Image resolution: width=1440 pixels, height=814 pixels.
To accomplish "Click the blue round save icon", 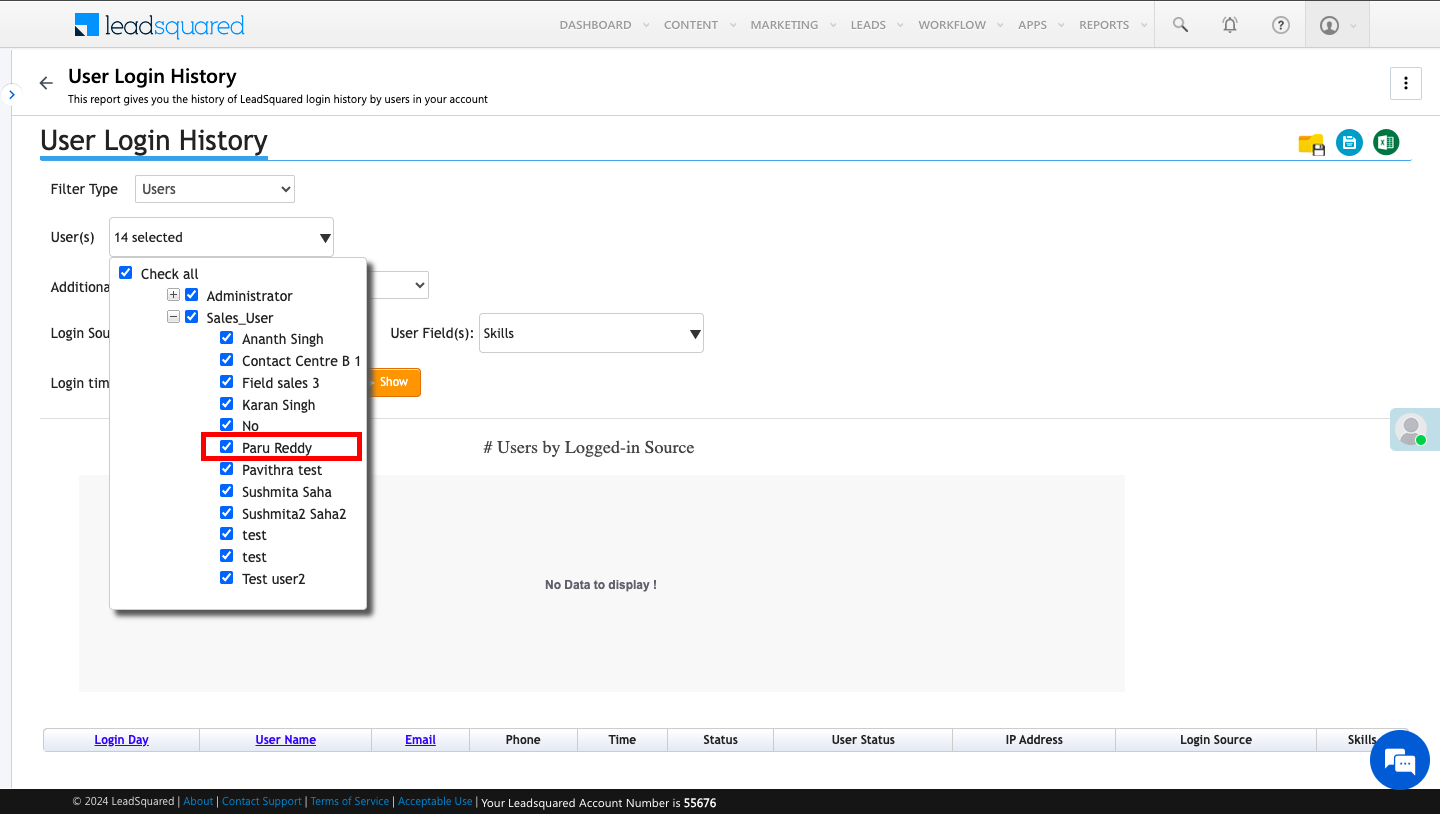I will pyautogui.click(x=1350, y=143).
